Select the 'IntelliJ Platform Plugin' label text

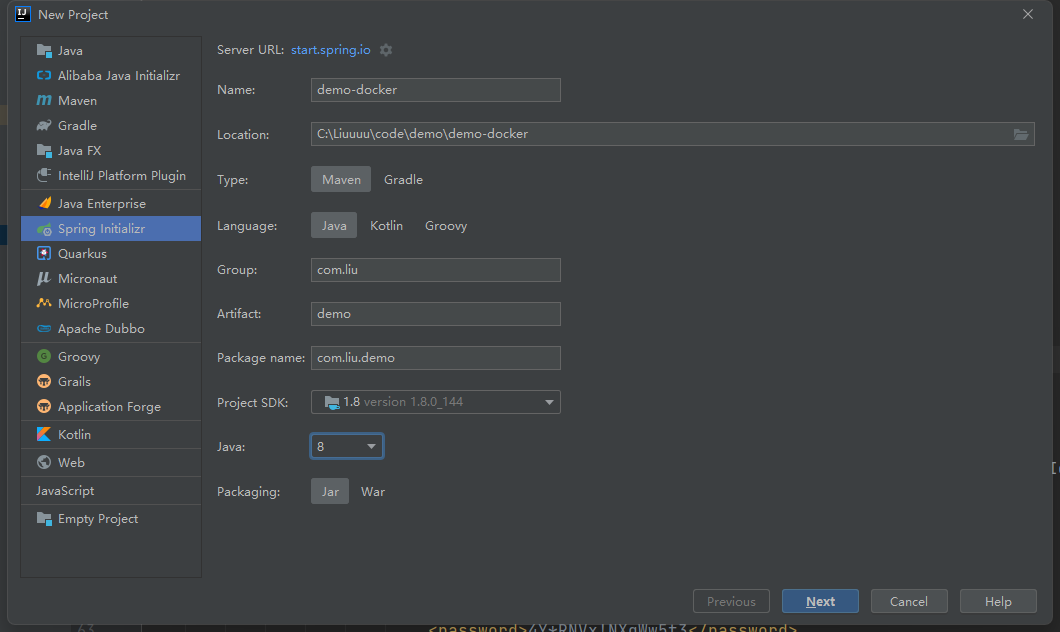pos(122,176)
